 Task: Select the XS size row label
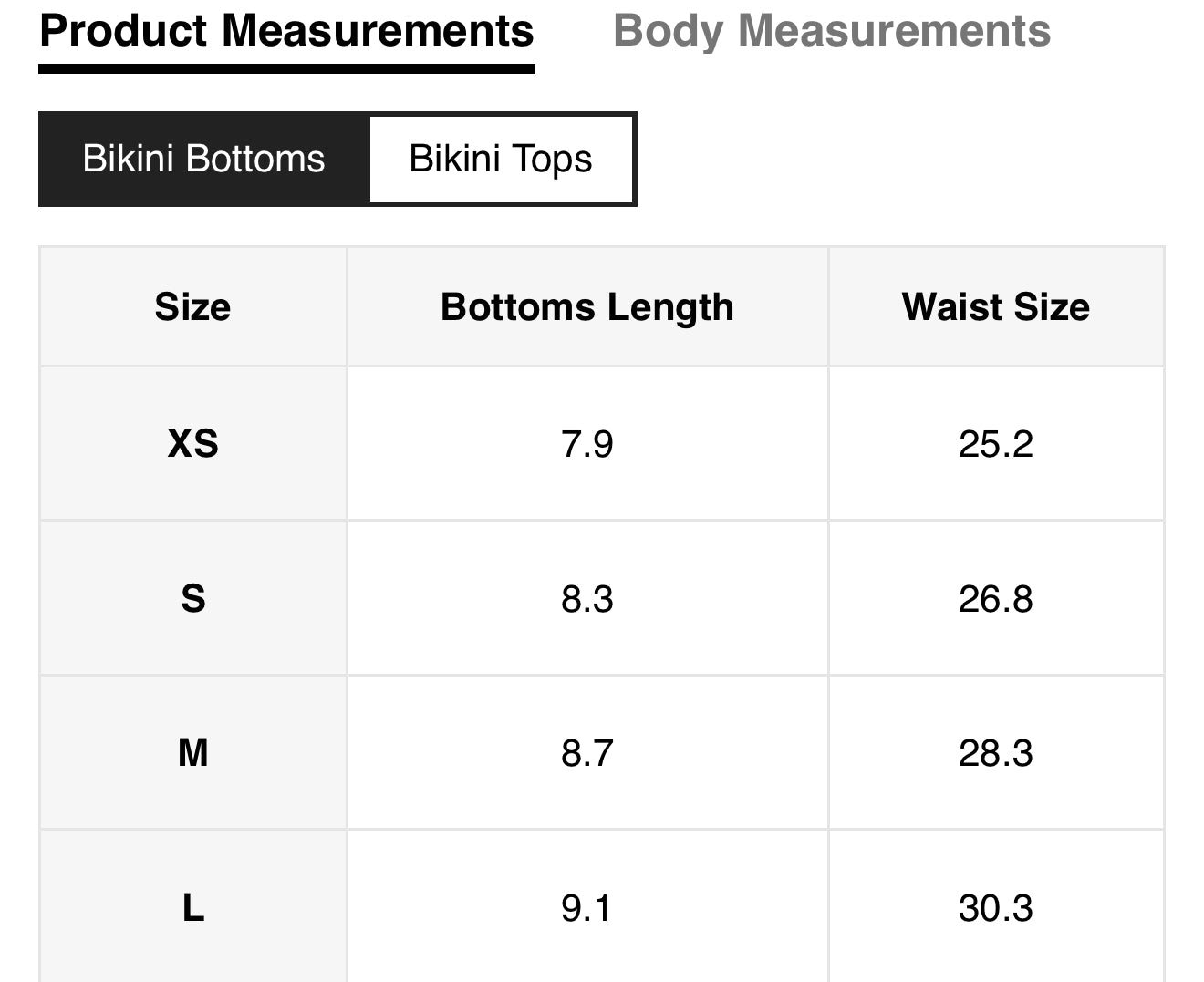click(192, 444)
